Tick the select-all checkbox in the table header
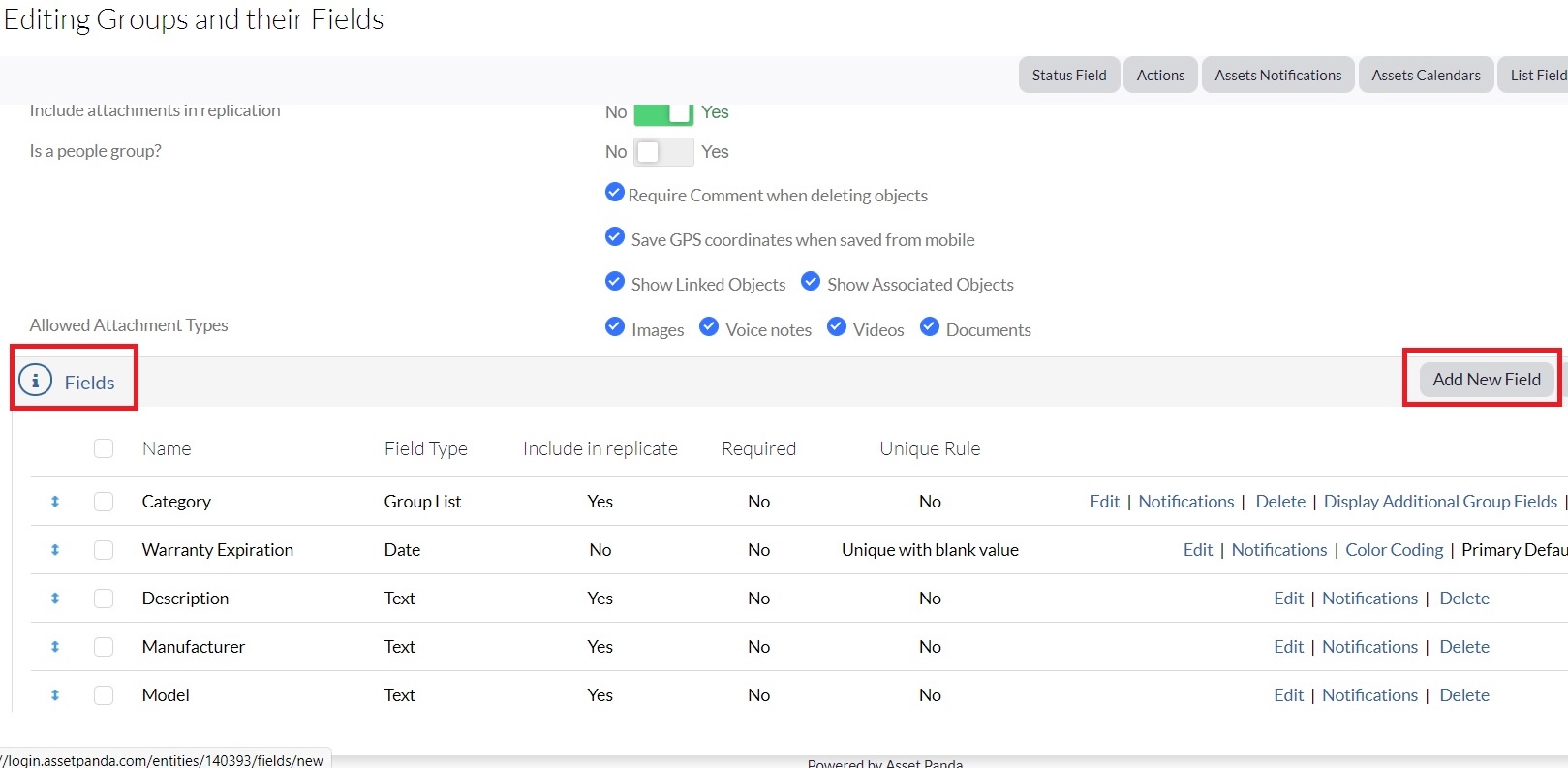 pos(104,448)
